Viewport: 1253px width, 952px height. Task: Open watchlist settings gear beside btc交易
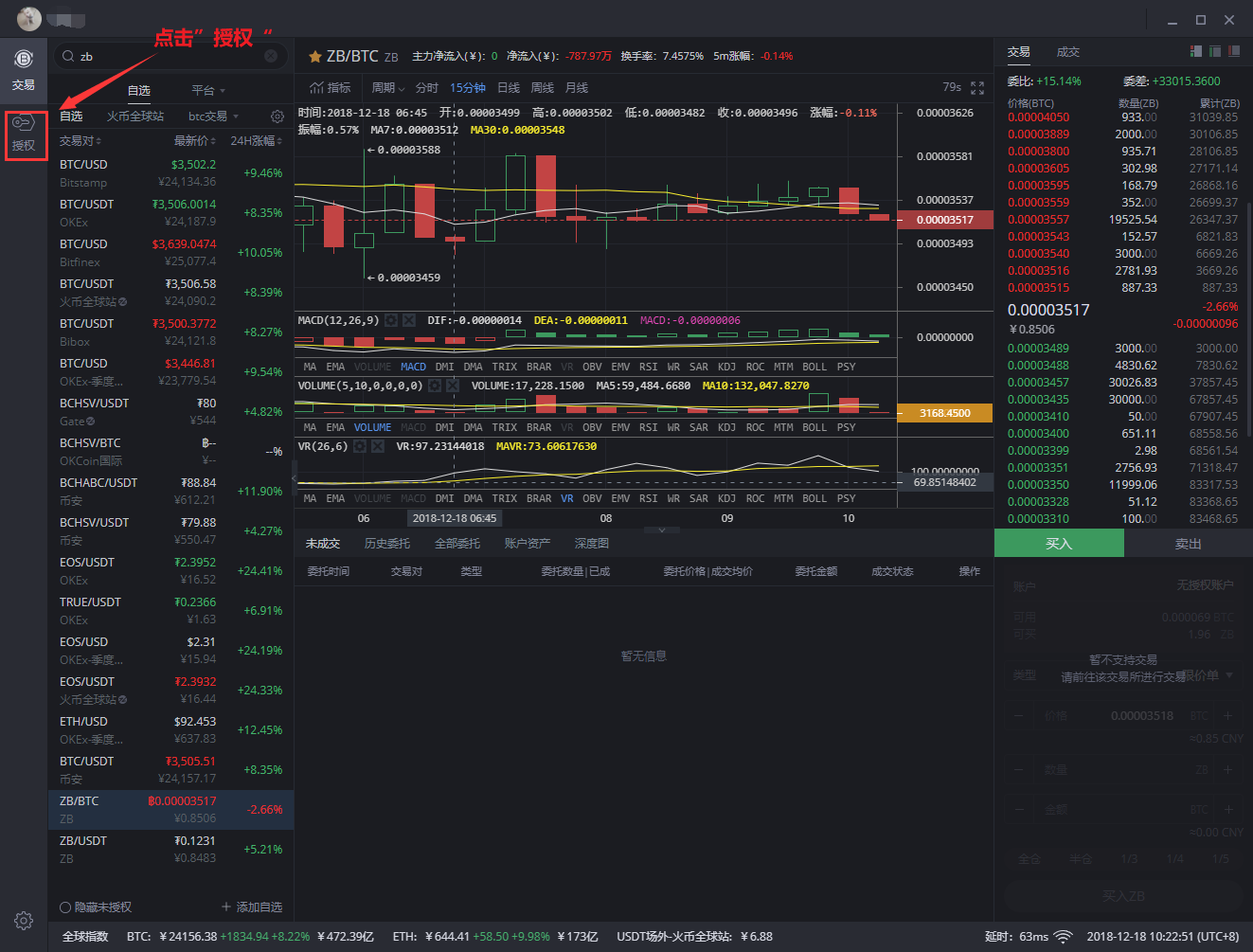[x=277, y=117]
